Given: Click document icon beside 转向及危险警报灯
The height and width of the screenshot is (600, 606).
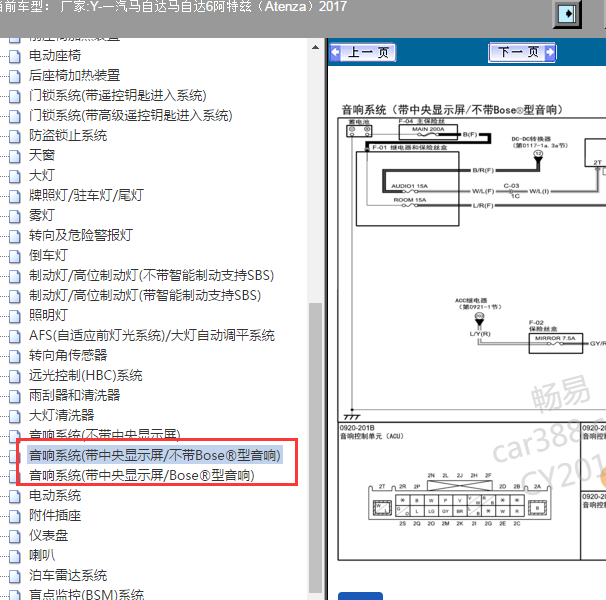Looking at the screenshot, I should point(15,236).
